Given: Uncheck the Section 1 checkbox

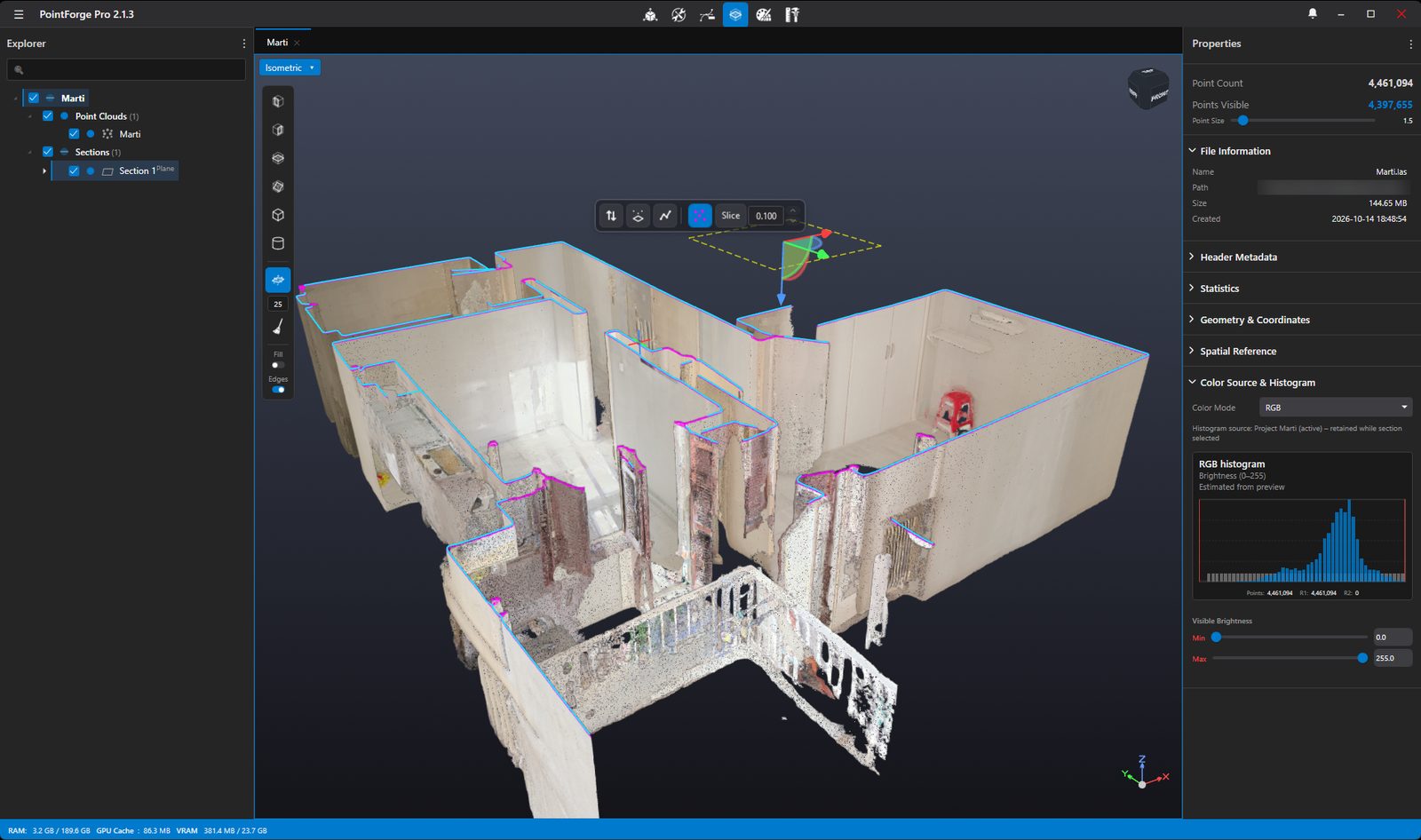Looking at the screenshot, I should coord(74,170).
